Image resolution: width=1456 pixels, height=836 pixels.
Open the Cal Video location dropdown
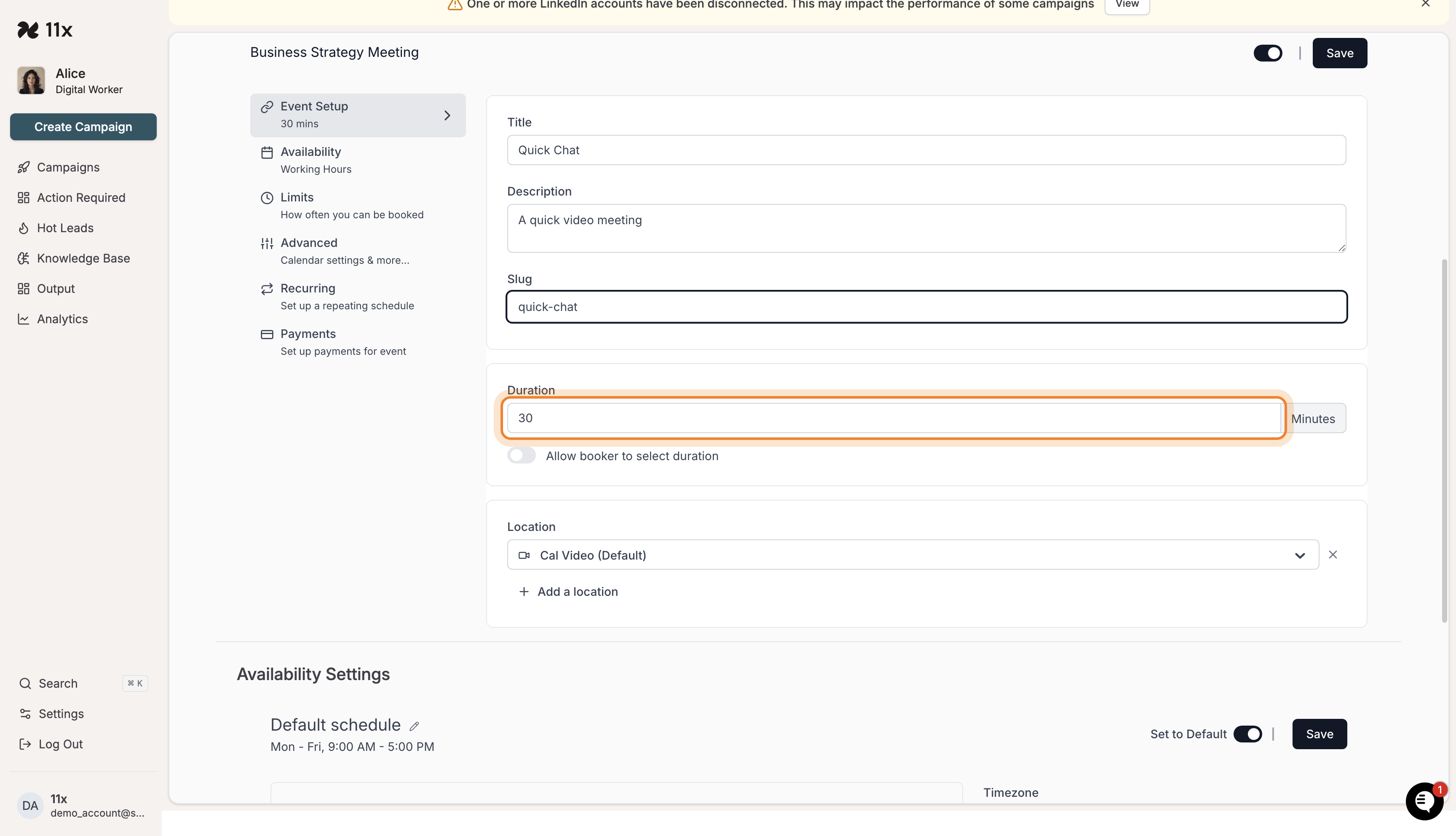(x=913, y=555)
